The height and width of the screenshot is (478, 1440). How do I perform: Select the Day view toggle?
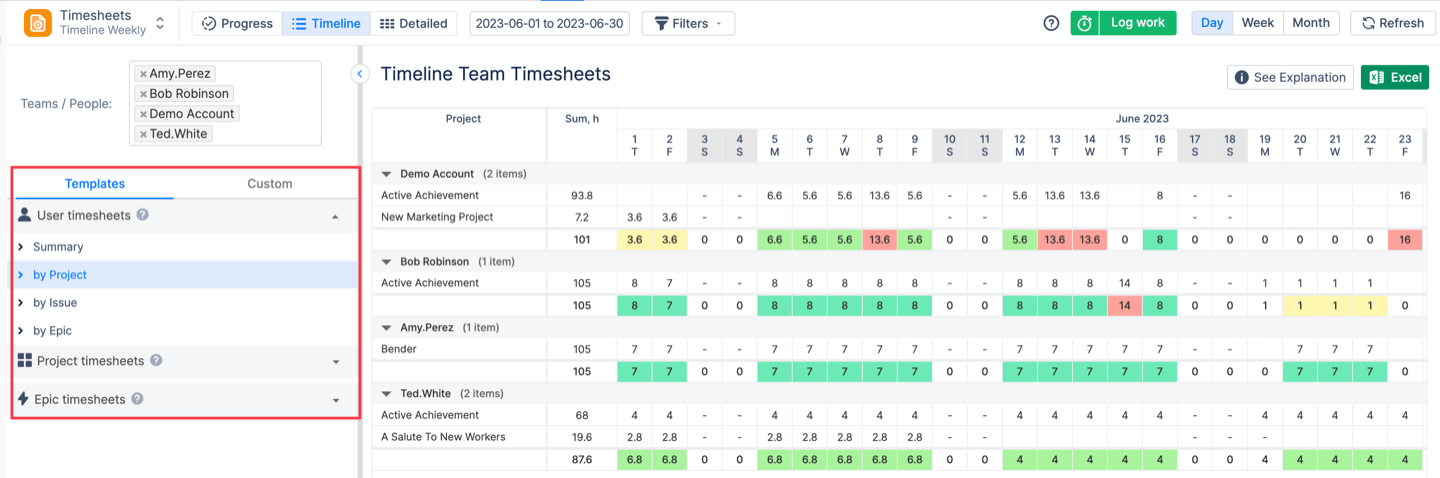tap(1211, 23)
